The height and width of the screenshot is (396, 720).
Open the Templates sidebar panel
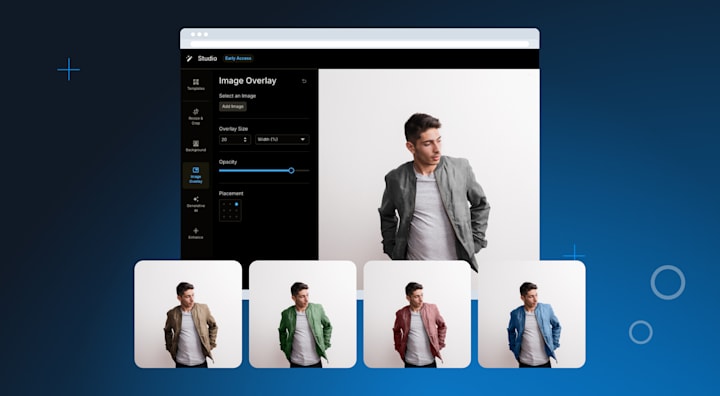point(196,85)
